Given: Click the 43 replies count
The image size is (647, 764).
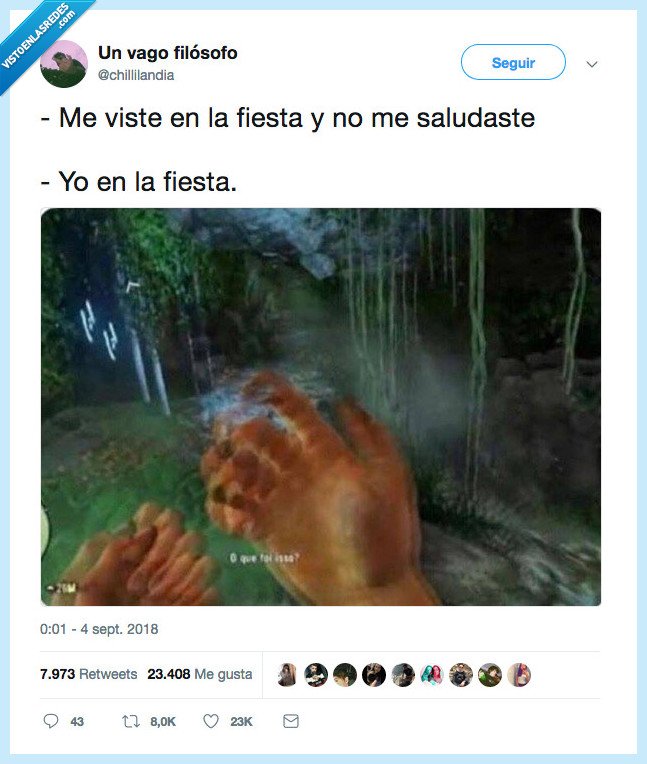Looking at the screenshot, I should pos(77,722).
